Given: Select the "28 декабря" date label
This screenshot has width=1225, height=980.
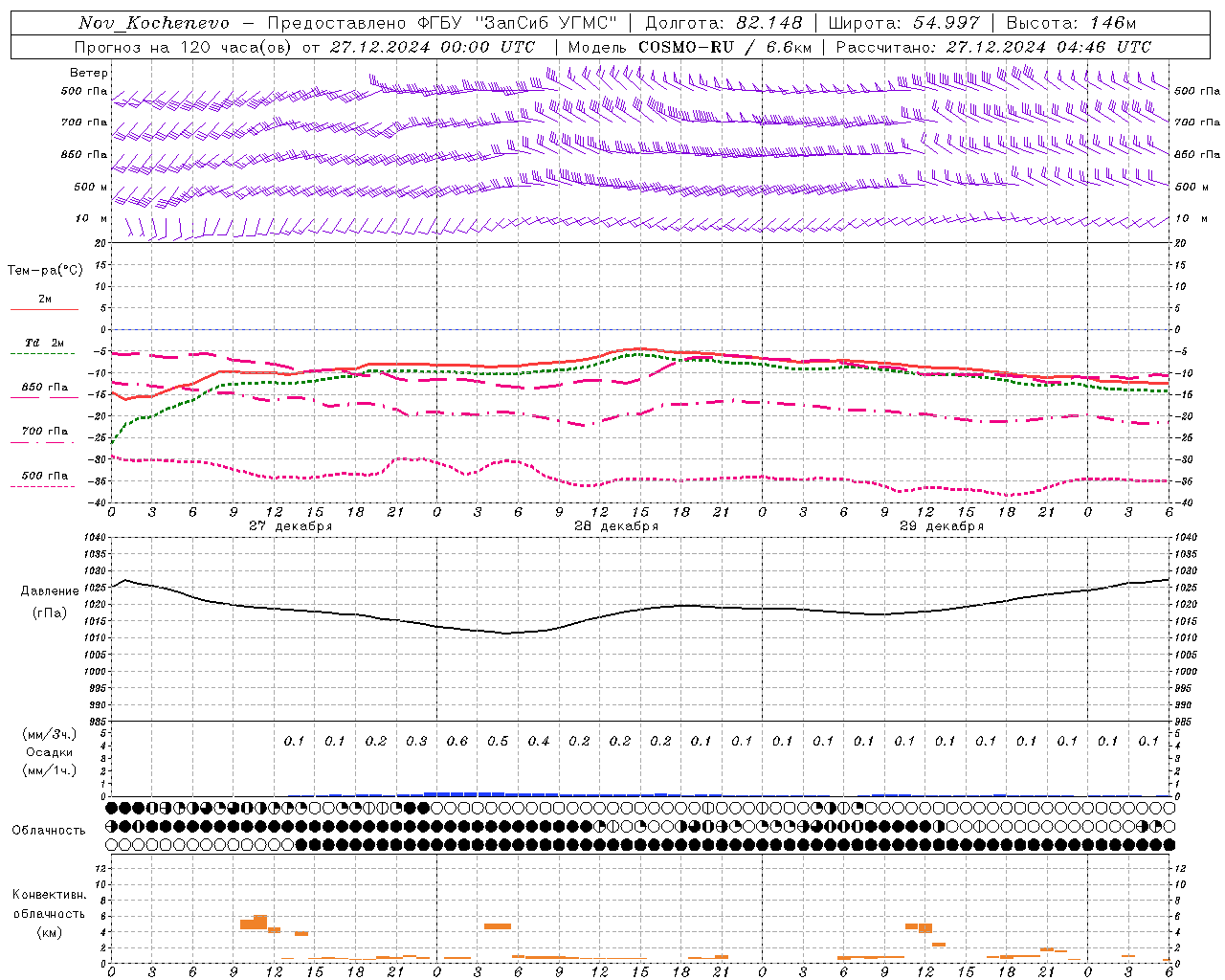Looking at the screenshot, I should 615,526.
